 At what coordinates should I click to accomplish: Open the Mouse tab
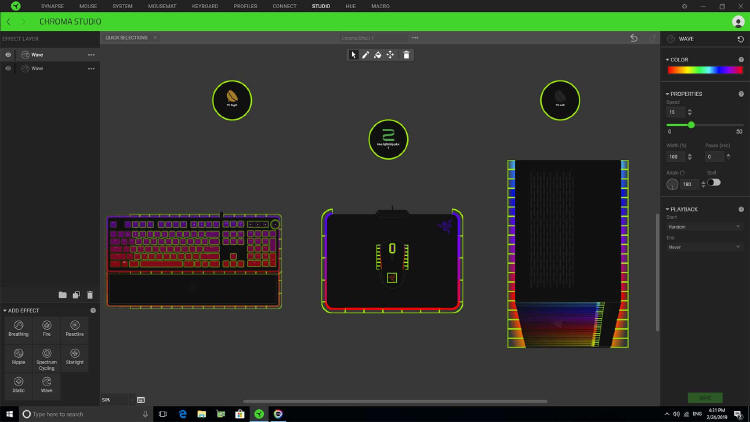pos(88,6)
